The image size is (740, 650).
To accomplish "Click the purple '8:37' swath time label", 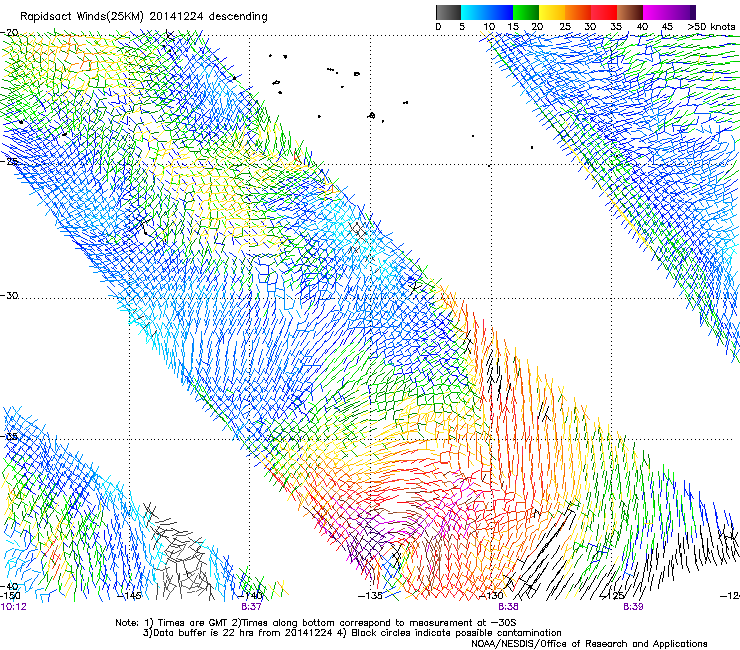I will tap(251, 607).
